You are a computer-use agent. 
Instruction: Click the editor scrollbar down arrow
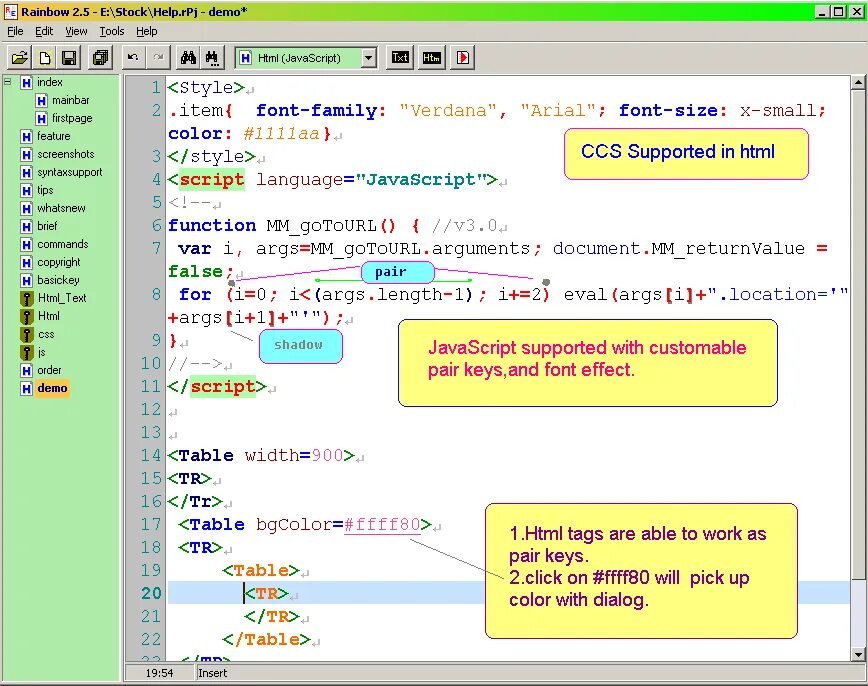tap(858, 654)
